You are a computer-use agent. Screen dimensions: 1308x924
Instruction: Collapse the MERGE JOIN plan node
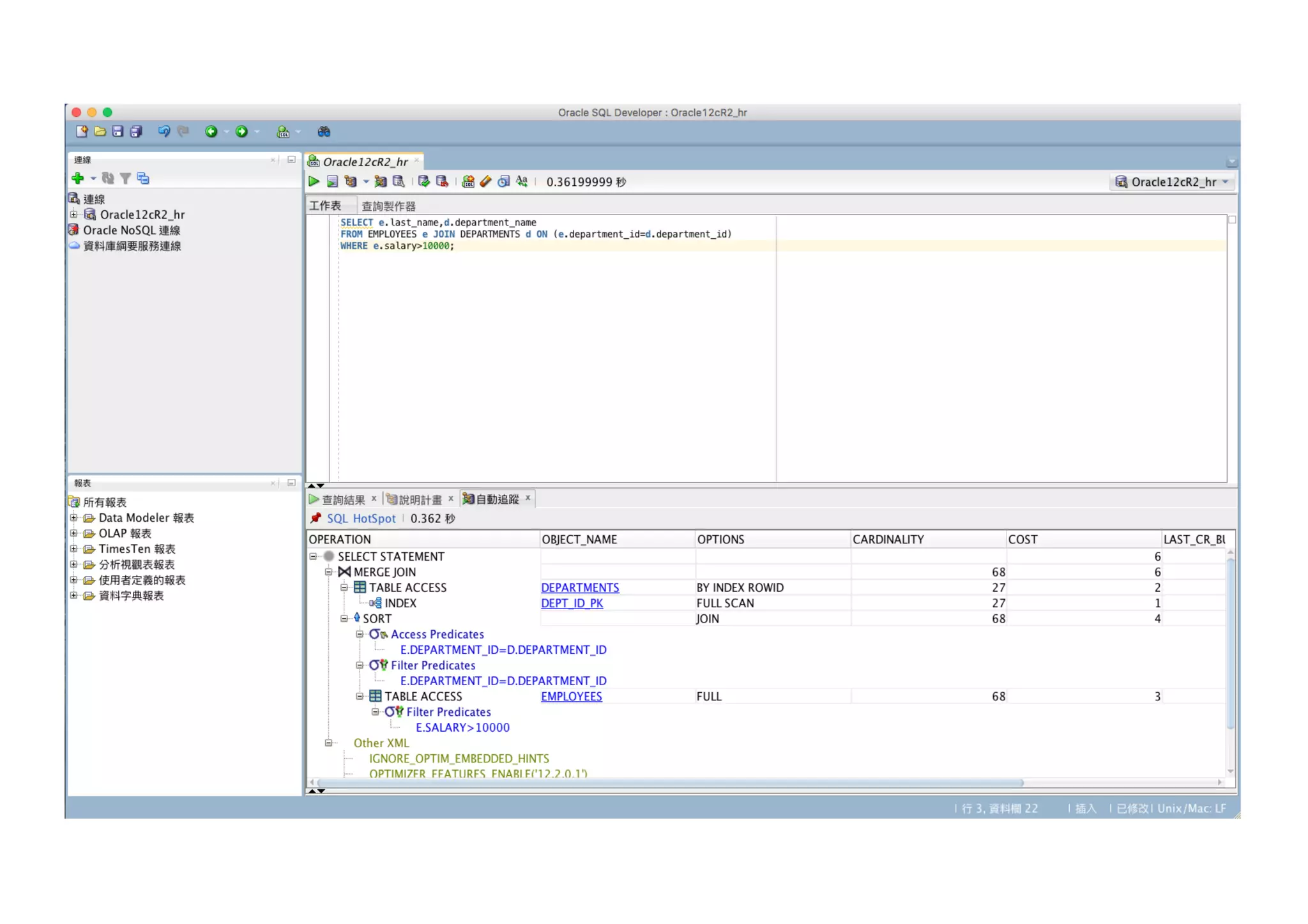click(x=328, y=572)
